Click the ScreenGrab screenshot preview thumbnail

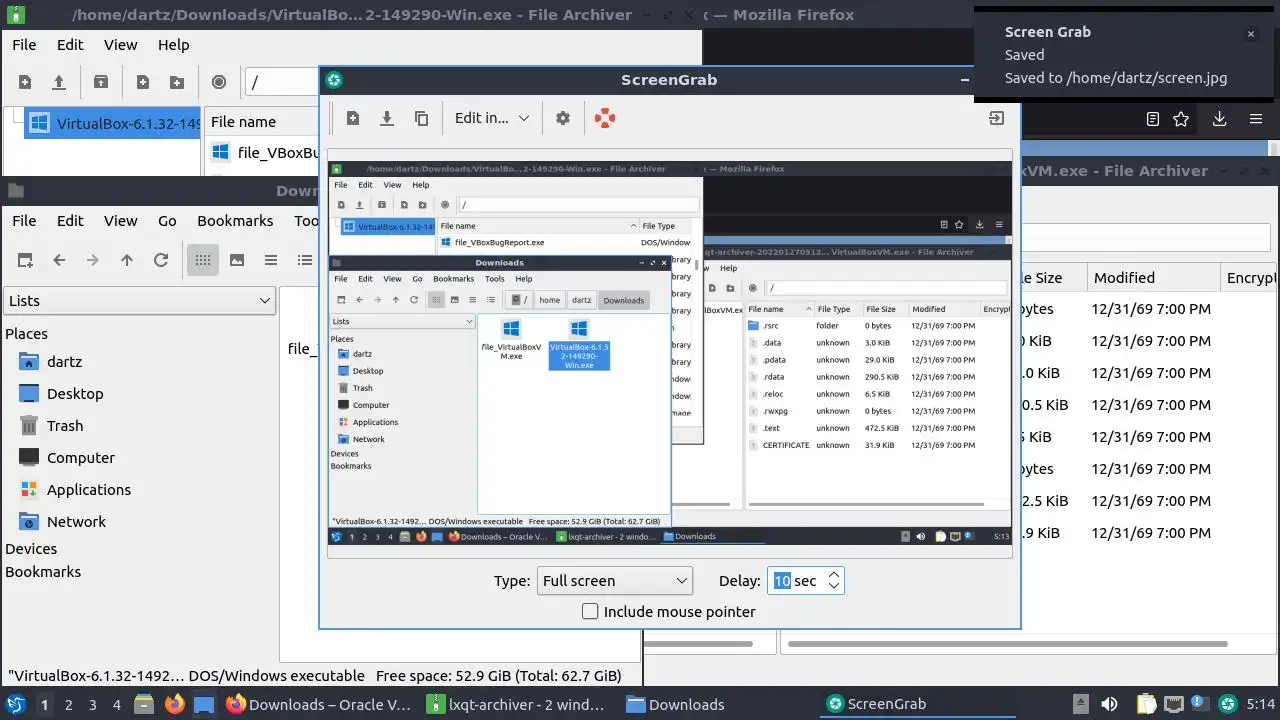(x=670, y=353)
